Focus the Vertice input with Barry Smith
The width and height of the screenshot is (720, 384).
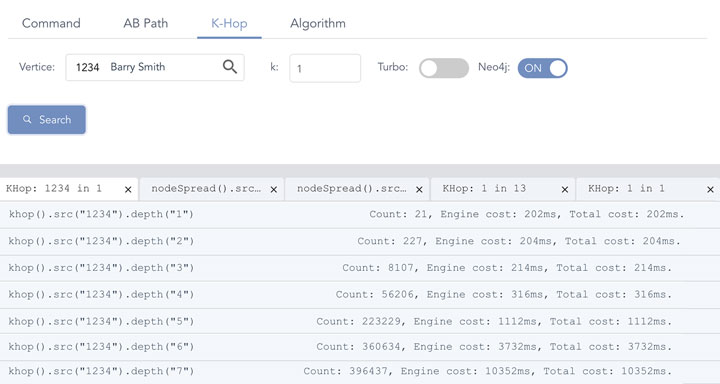tap(155, 68)
